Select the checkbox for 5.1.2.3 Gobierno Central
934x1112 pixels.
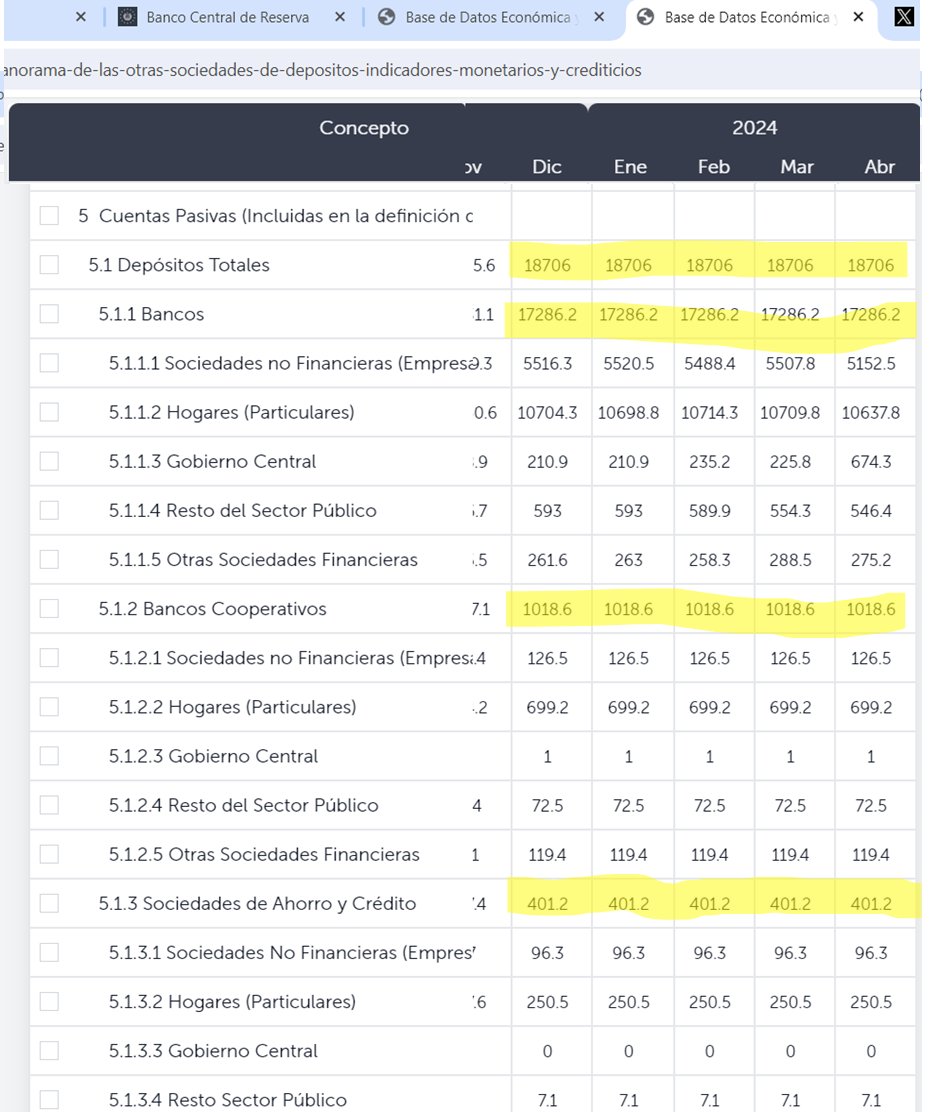[47, 756]
